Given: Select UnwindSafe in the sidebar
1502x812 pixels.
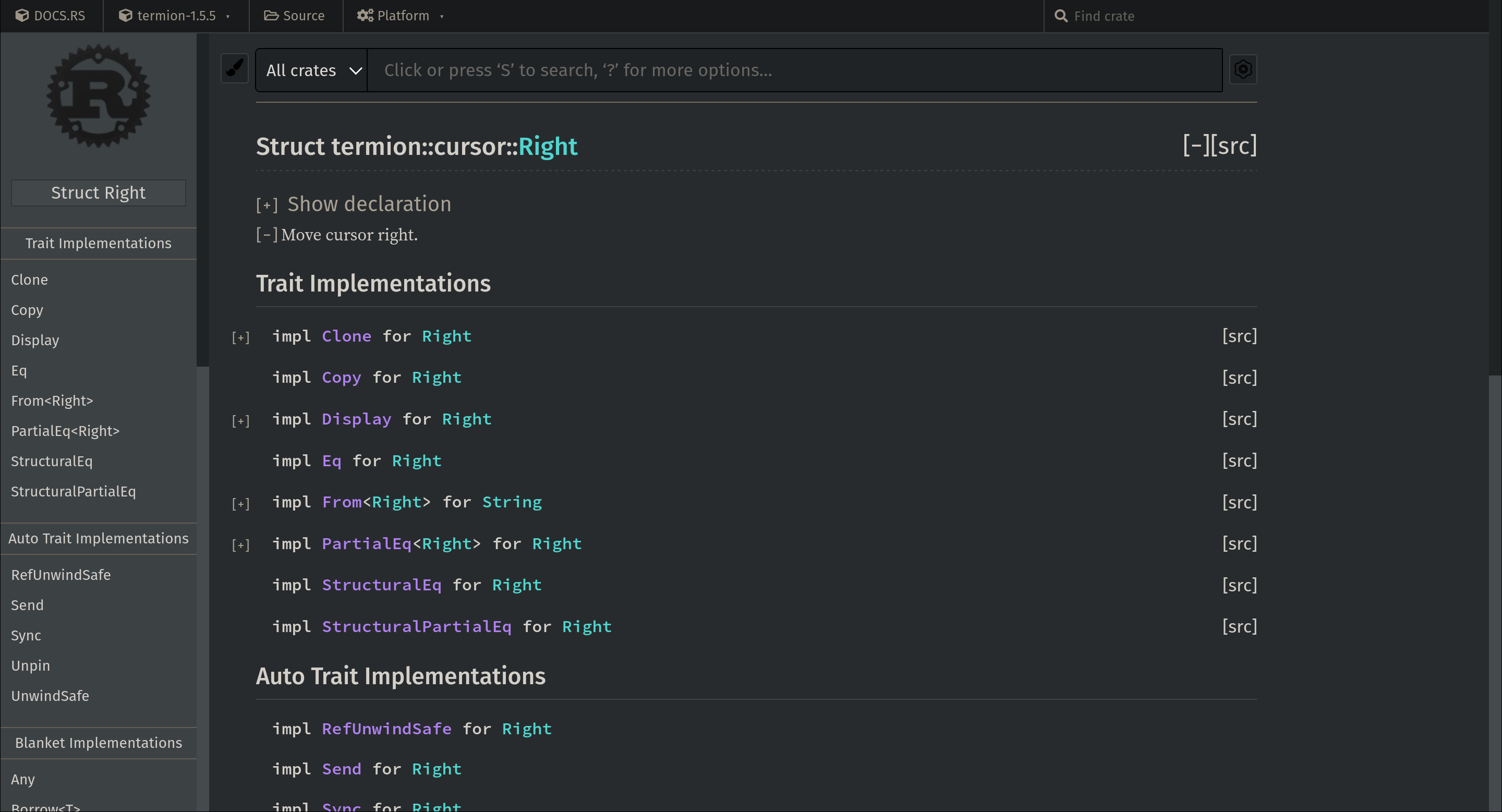Looking at the screenshot, I should tap(50, 697).
